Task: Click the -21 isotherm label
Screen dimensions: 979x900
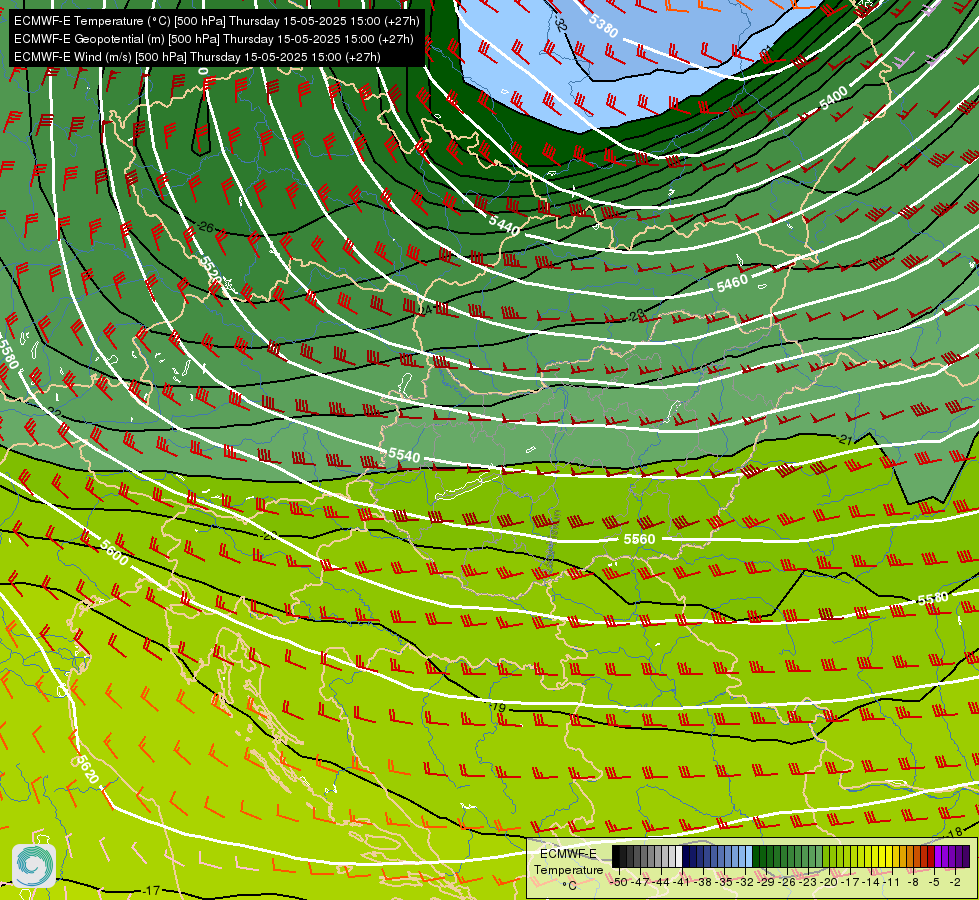Action: [x=844, y=440]
